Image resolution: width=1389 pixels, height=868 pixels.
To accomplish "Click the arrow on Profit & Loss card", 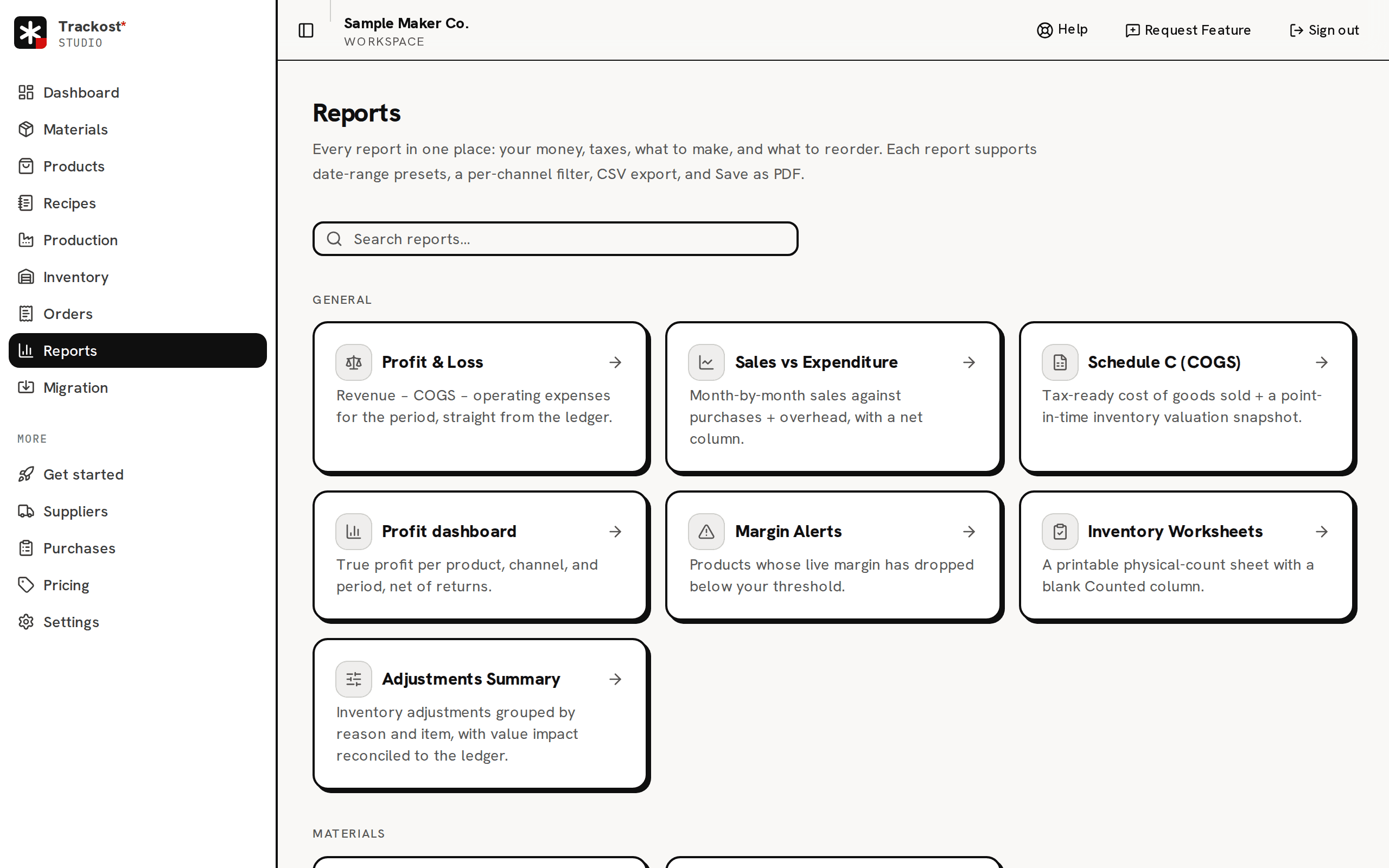I will (615, 362).
